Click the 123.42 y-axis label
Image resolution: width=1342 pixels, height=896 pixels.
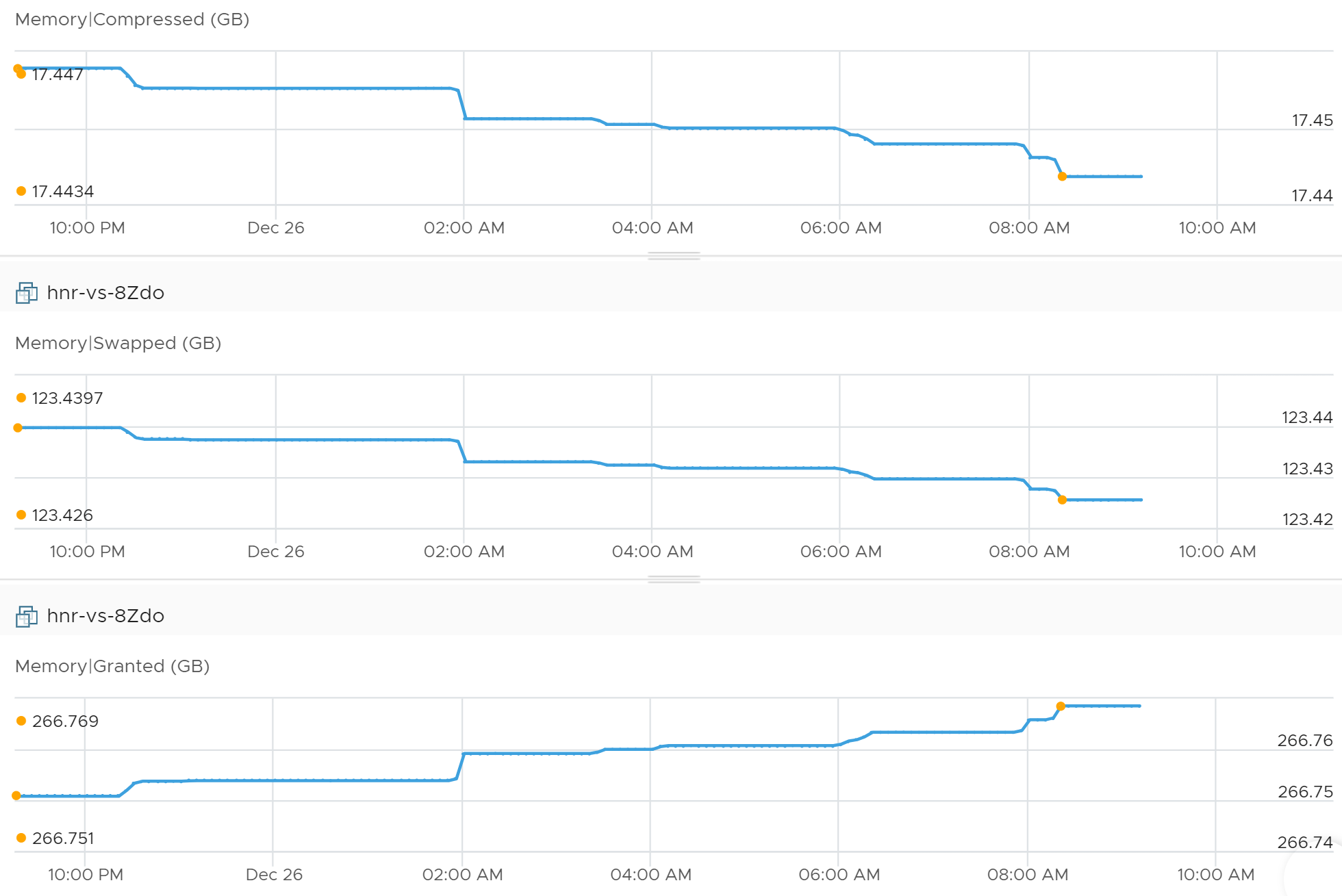pyautogui.click(x=1307, y=520)
